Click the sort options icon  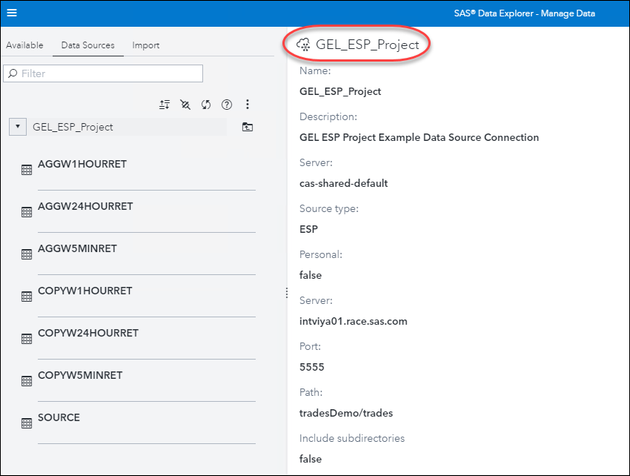(165, 104)
